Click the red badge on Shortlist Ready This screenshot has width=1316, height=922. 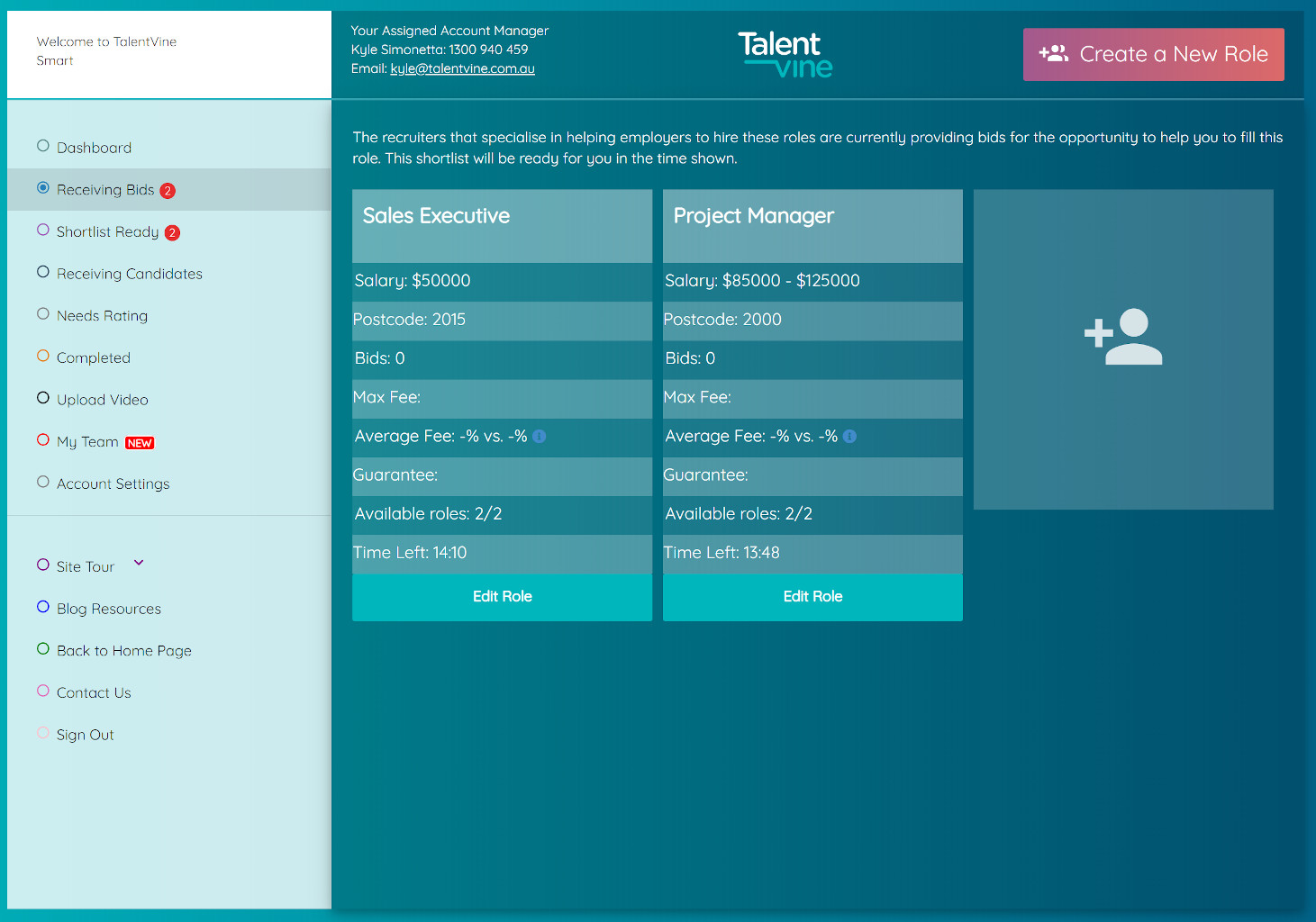(x=172, y=233)
